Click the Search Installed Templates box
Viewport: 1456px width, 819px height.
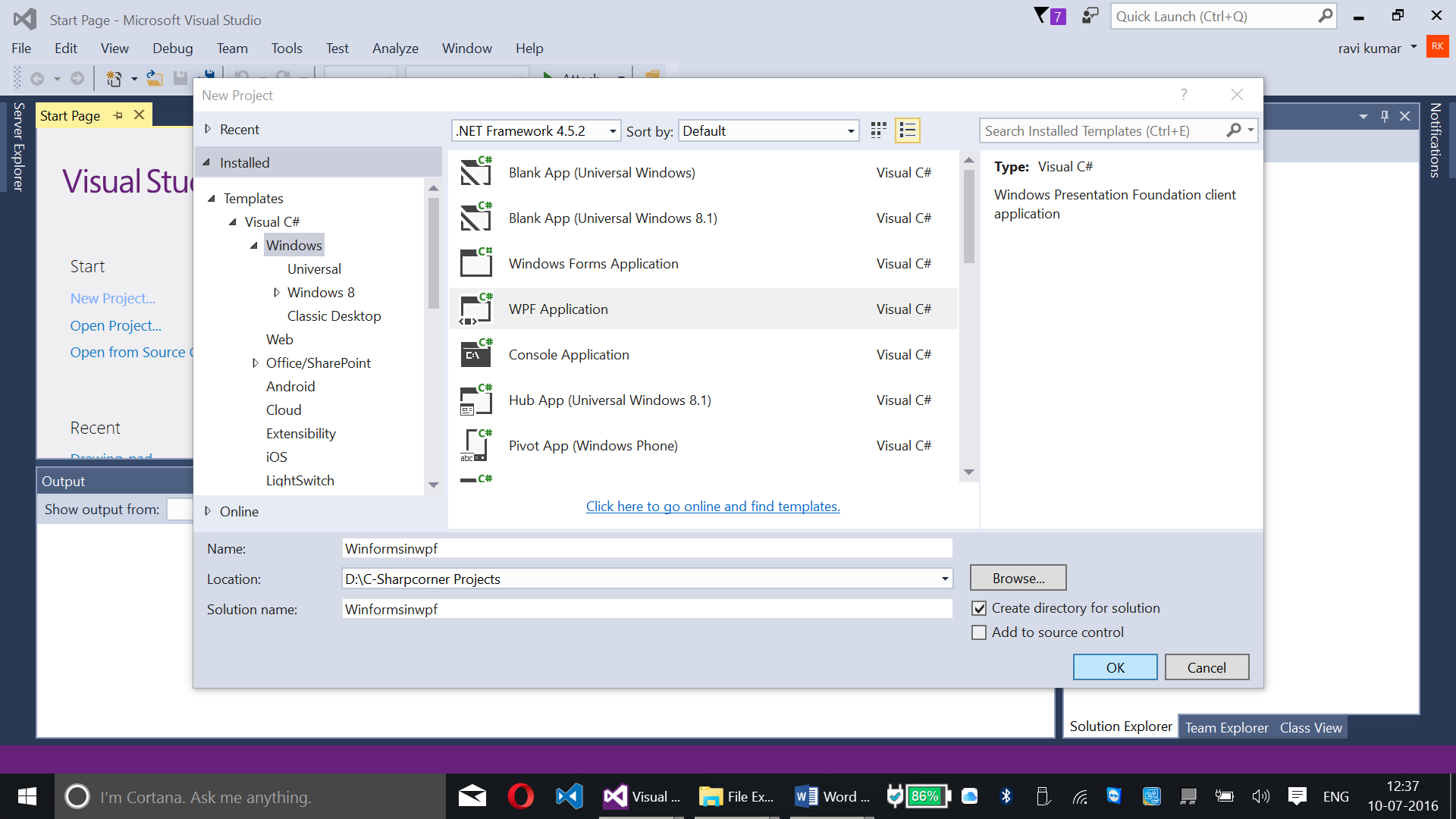pyautogui.click(x=1103, y=130)
